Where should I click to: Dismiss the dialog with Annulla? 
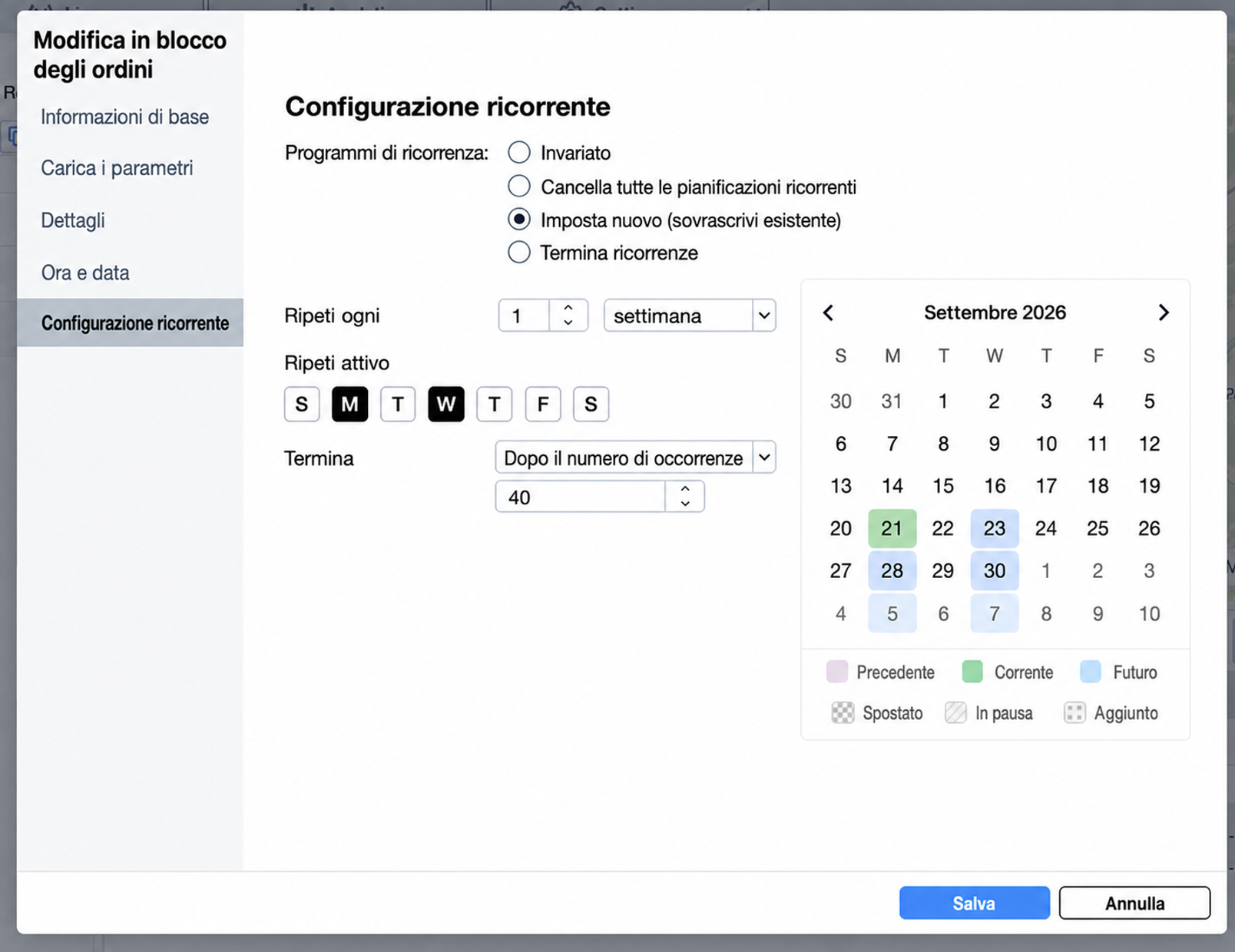[x=1134, y=903]
